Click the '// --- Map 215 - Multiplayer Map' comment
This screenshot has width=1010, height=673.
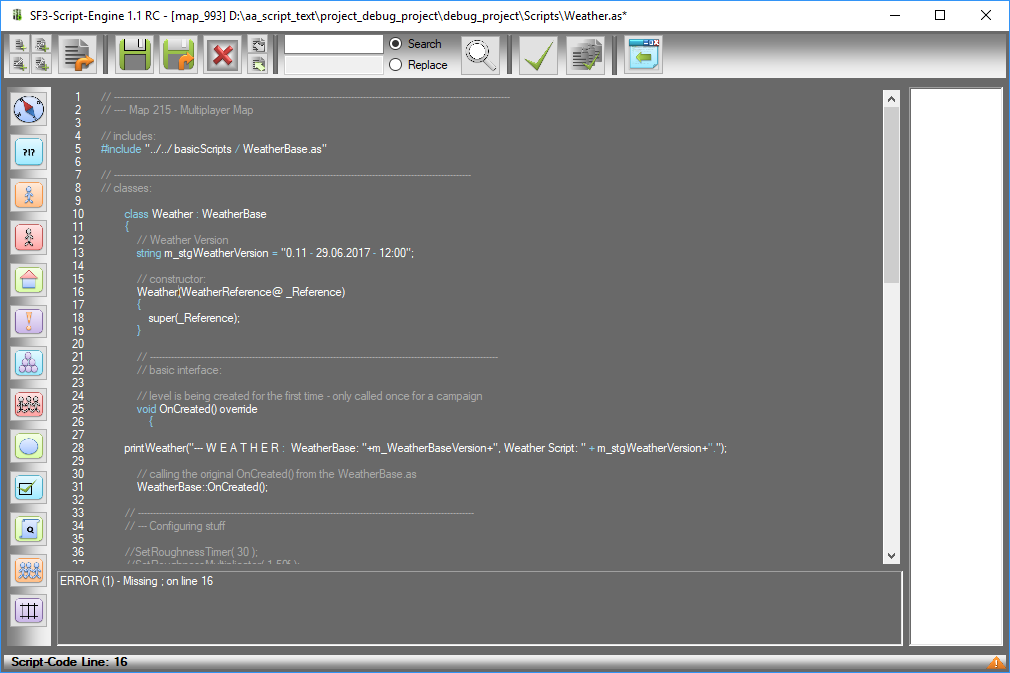(177, 110)
